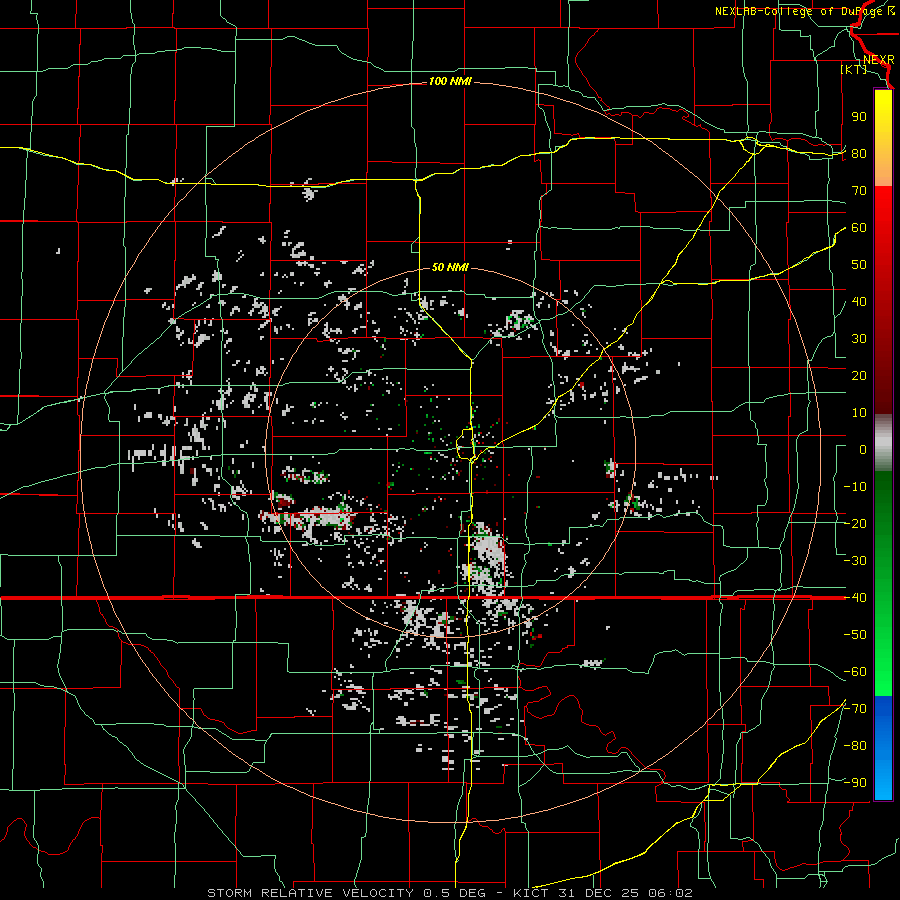900x900 pixels.
Task: Click the positive 10 value on velocity scale
Action: coord(859,413)
